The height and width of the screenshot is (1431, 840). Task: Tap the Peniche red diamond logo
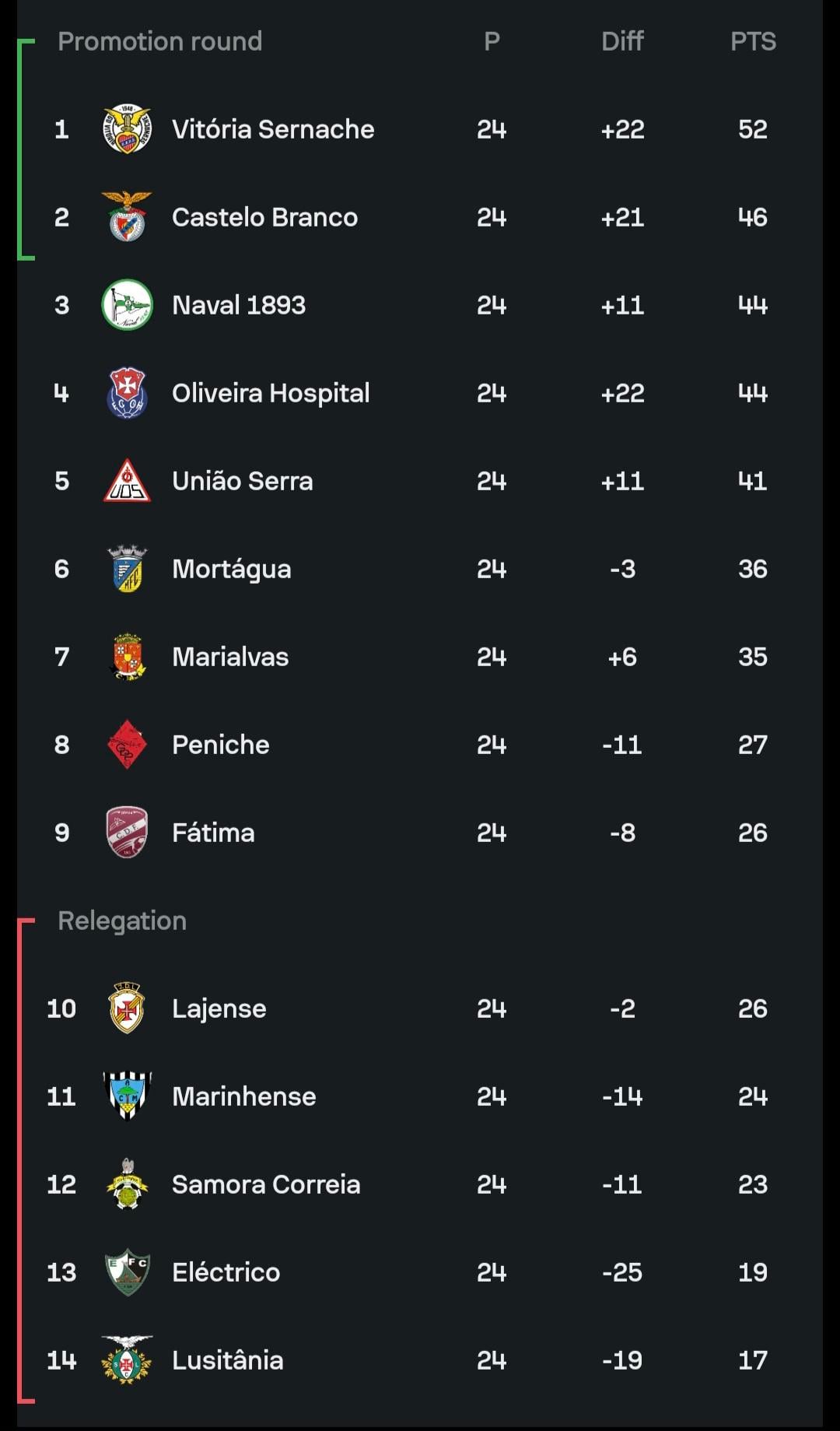click(x=127, y=745)
